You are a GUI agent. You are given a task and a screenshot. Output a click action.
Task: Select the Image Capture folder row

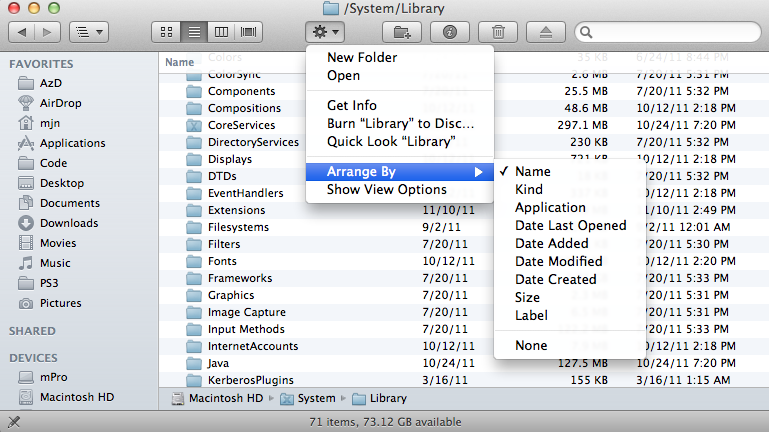463,312
